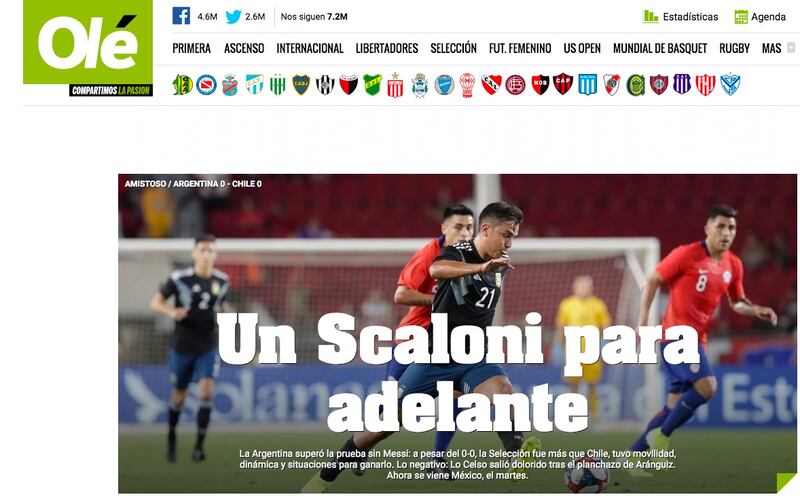Select the Patronato CAP crest
The width and height of the screenshot is (800, 499).
(563, 85)
